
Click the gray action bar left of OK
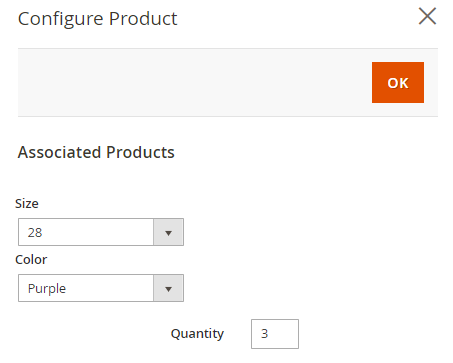(x=195, y=82)
